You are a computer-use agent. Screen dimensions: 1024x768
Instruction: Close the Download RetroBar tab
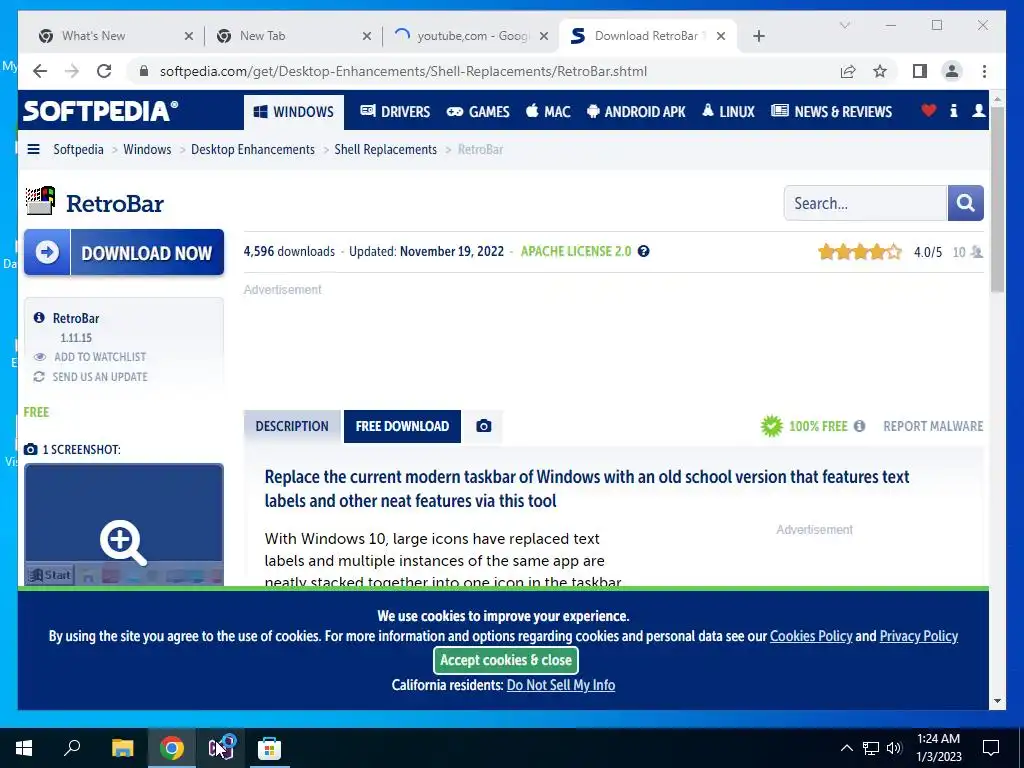tap(720, 36)
